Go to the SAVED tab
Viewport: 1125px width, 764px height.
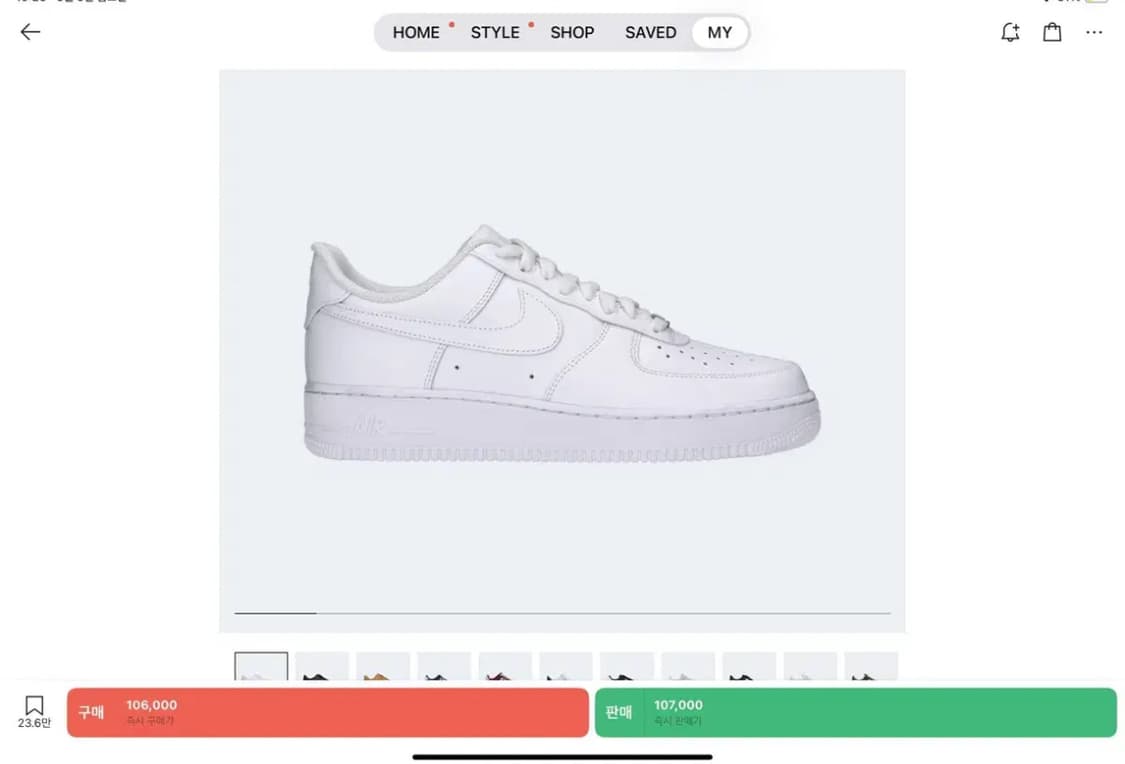(x=650, y=32)
